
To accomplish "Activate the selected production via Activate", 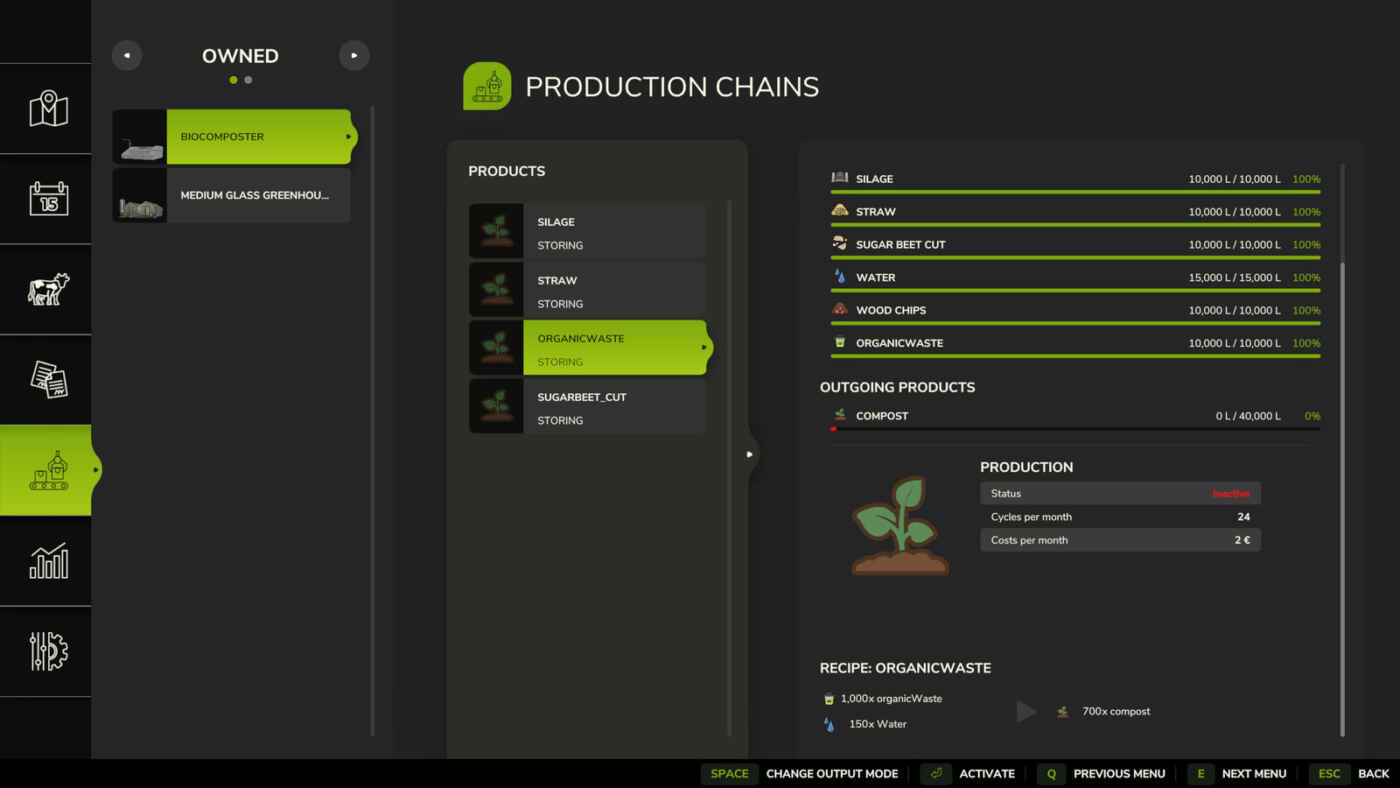I will [986, 774].
